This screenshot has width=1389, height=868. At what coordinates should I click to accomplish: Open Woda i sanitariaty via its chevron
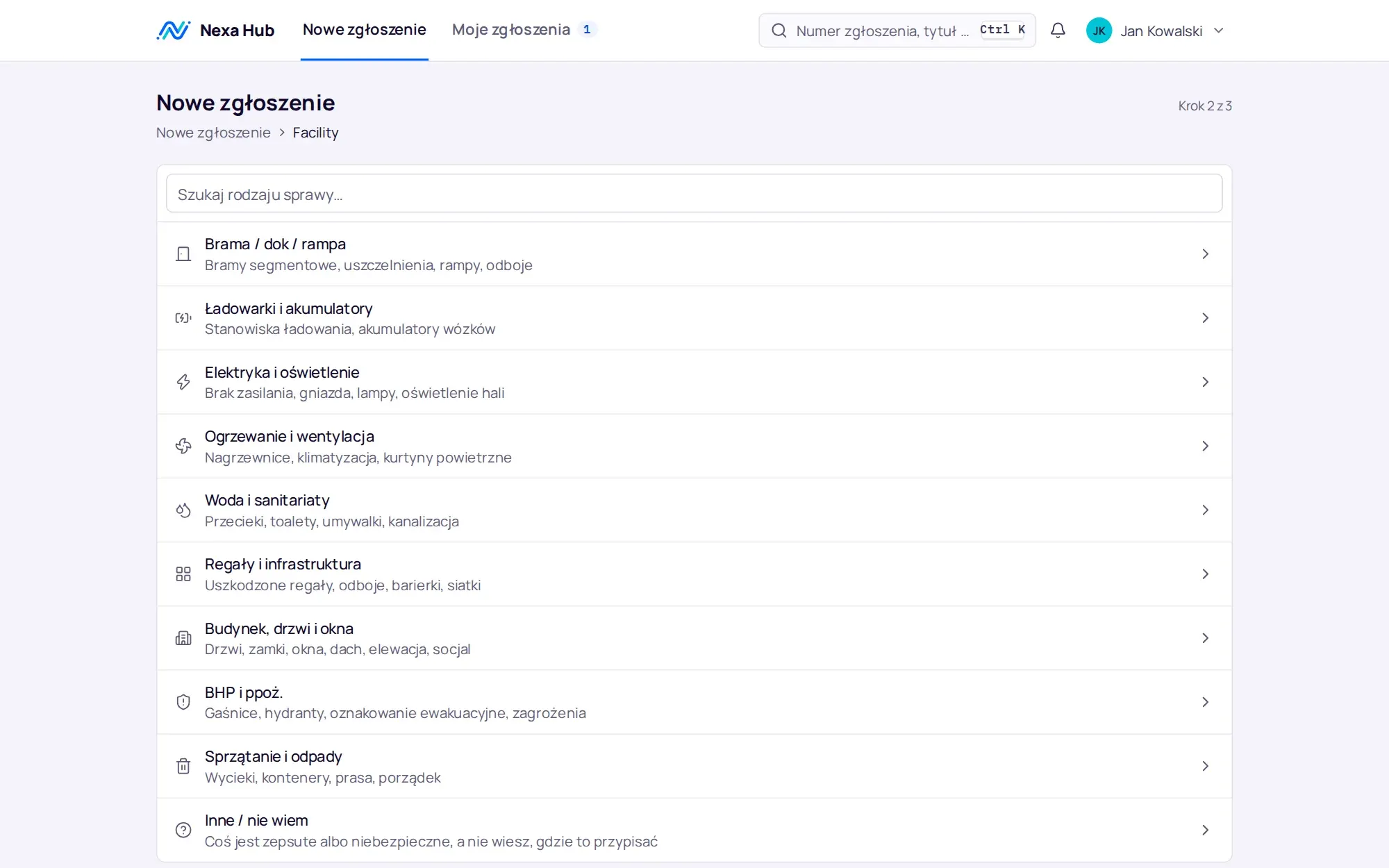point(1206,510)
